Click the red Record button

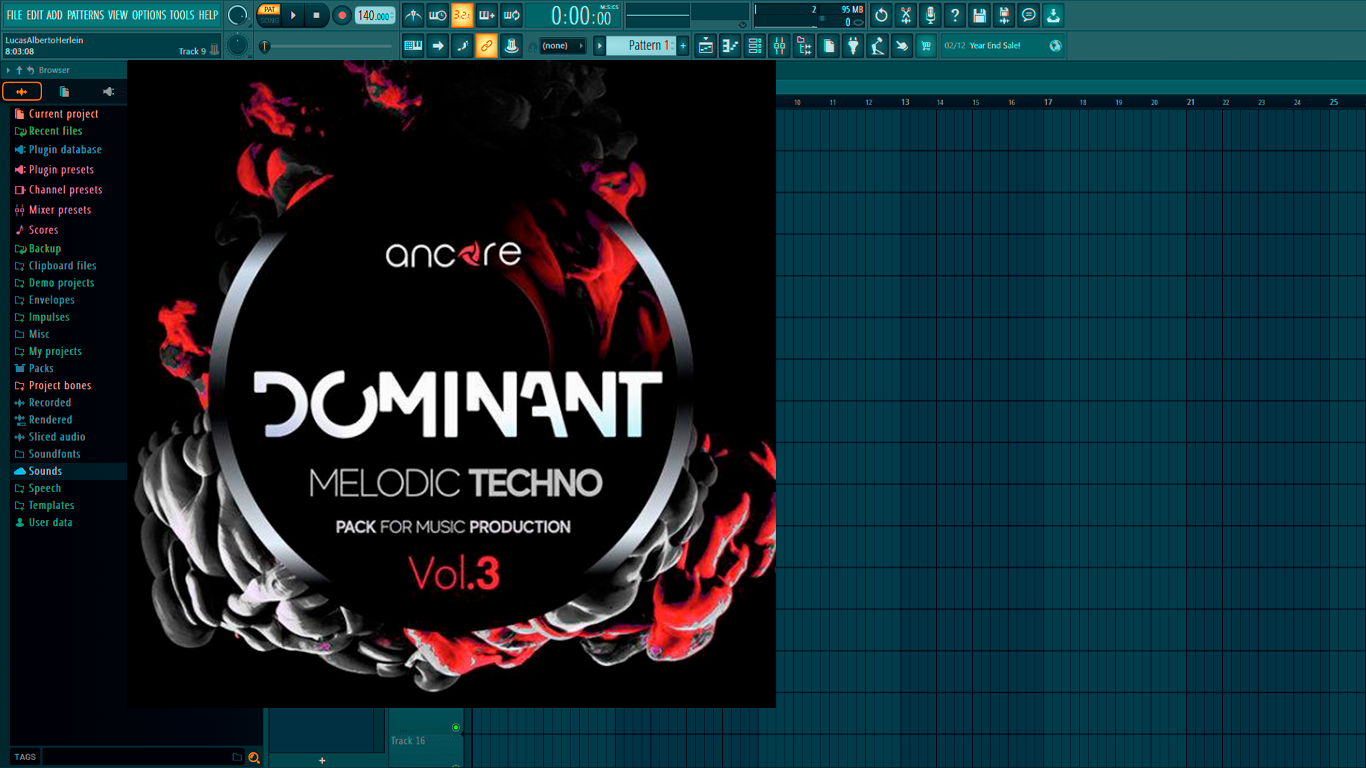click(x=341, y=15)
